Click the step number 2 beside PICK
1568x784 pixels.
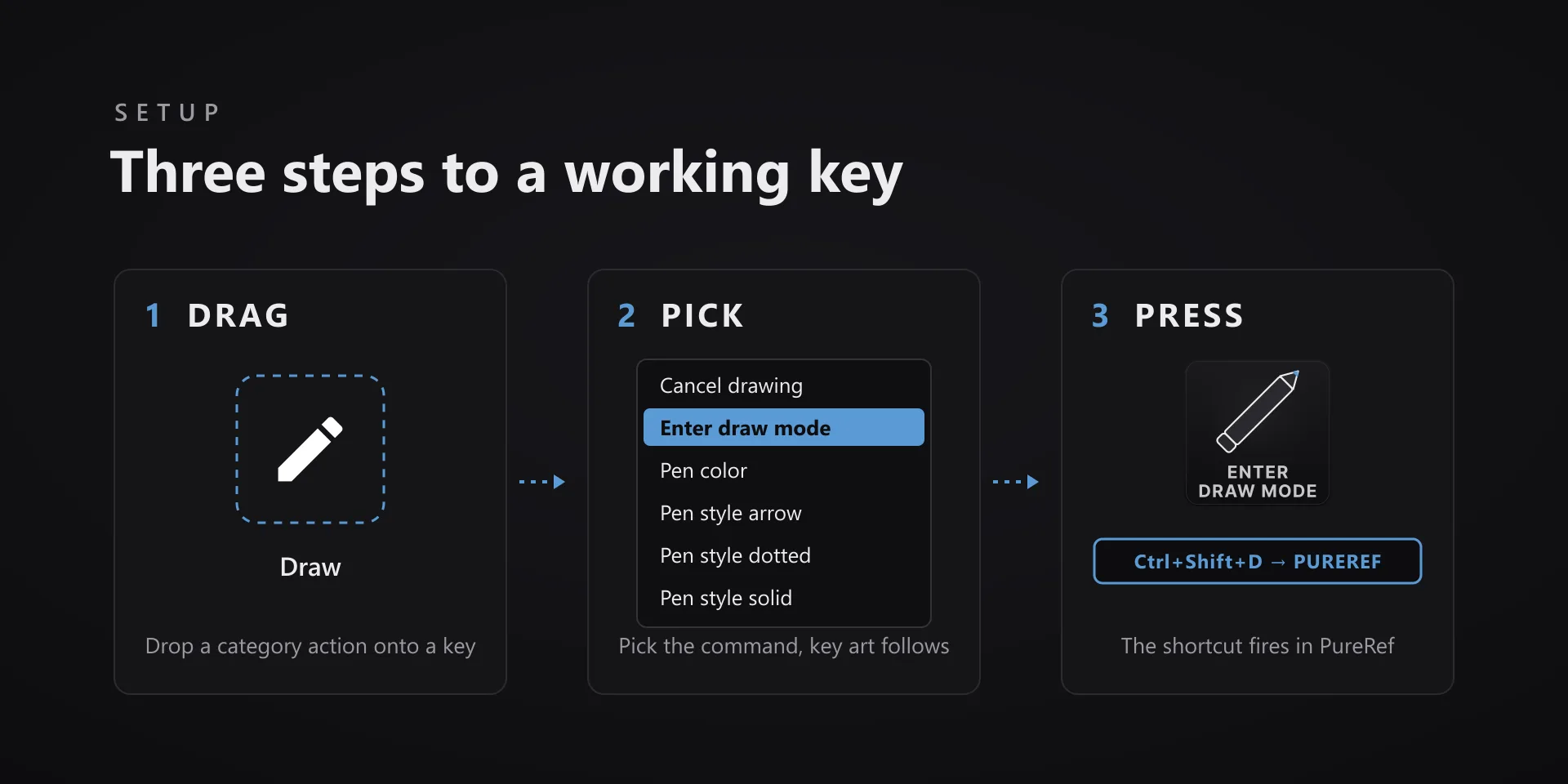coord(626,315)
